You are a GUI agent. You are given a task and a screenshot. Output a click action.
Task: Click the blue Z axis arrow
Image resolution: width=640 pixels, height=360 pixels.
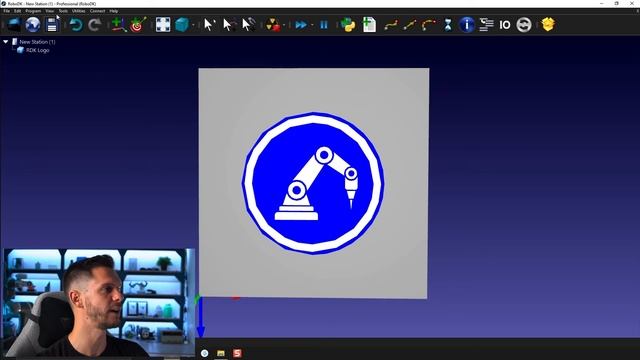(x=200, y=318)
